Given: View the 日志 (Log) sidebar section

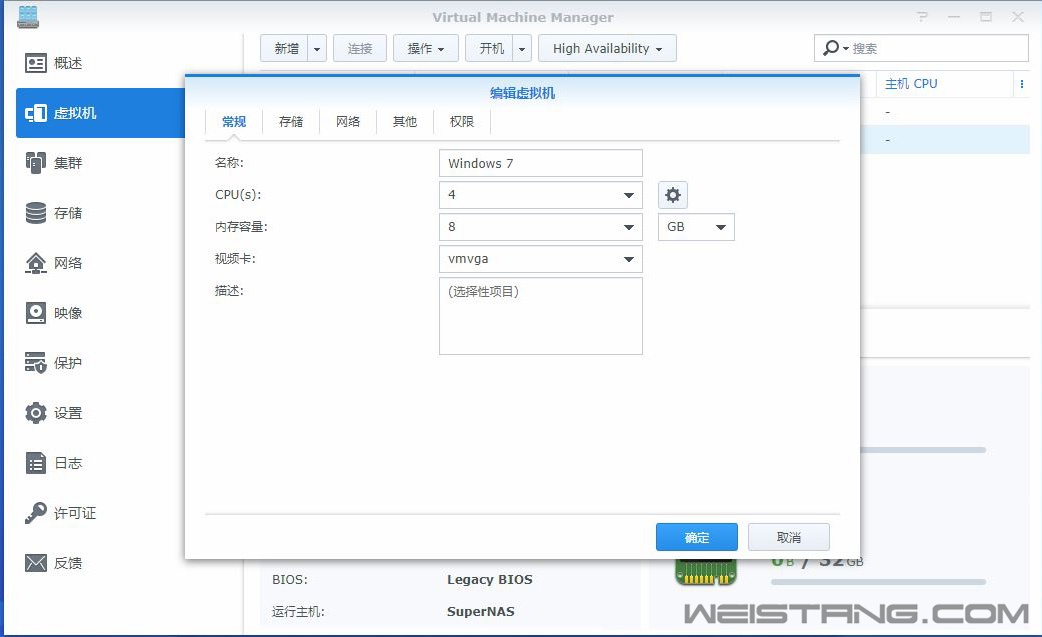Looking at the screenshot, I should coord(60,463).
